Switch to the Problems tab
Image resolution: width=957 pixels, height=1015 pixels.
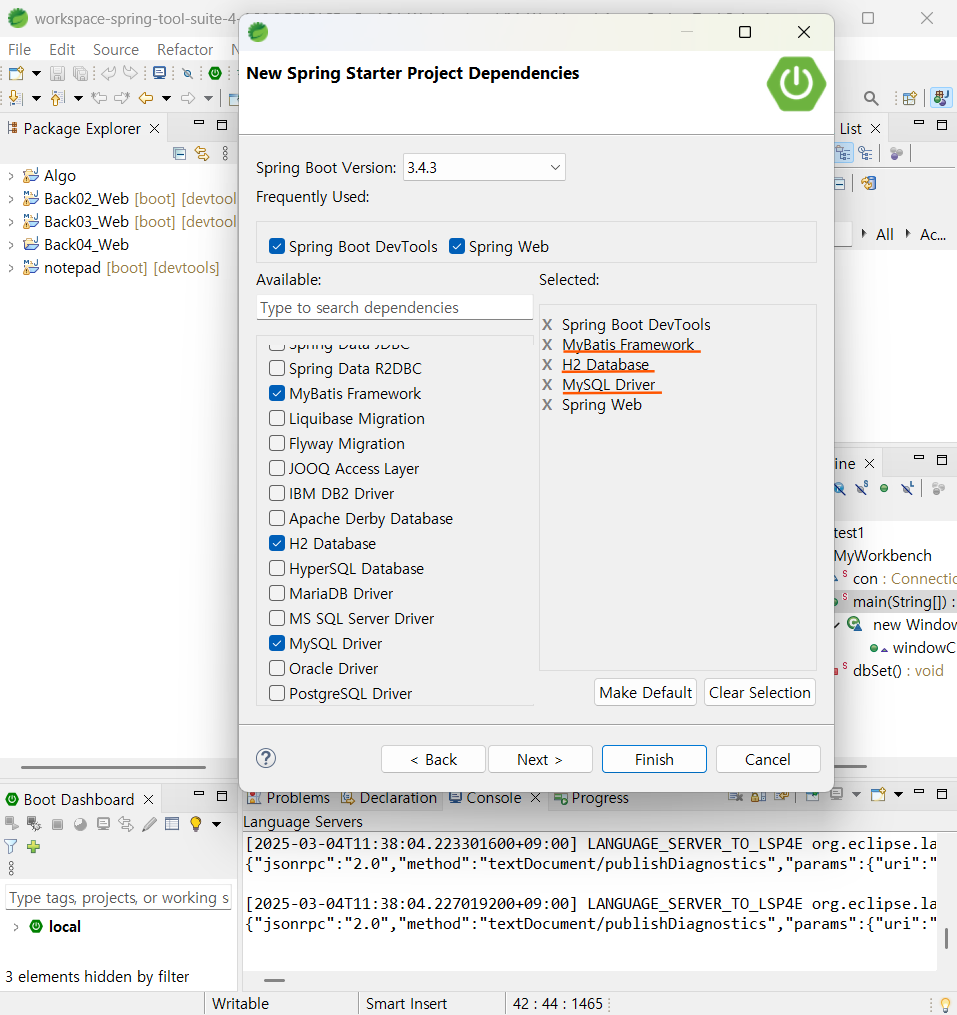pos(289,798)
